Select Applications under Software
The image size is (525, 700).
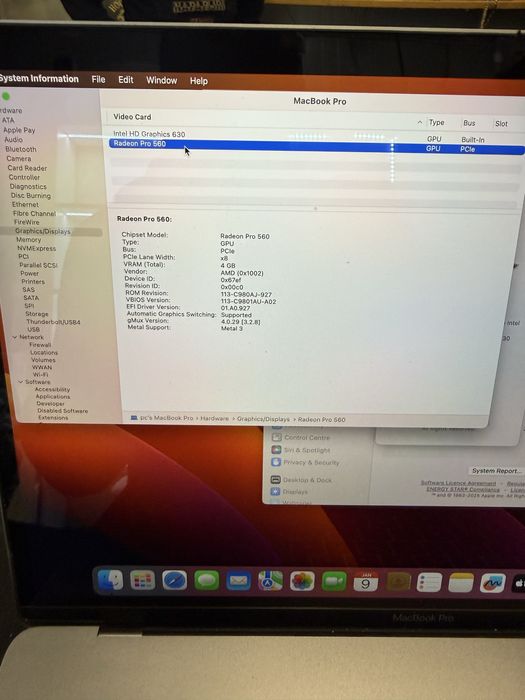53,396
